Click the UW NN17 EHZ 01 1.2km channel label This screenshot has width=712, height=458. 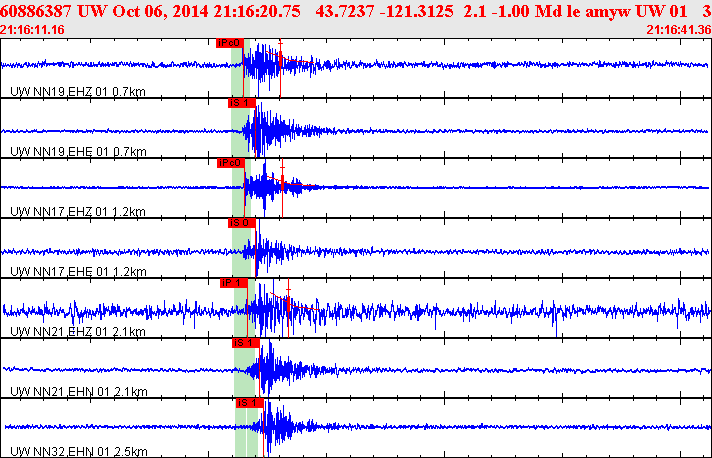[x=78, y=212]
